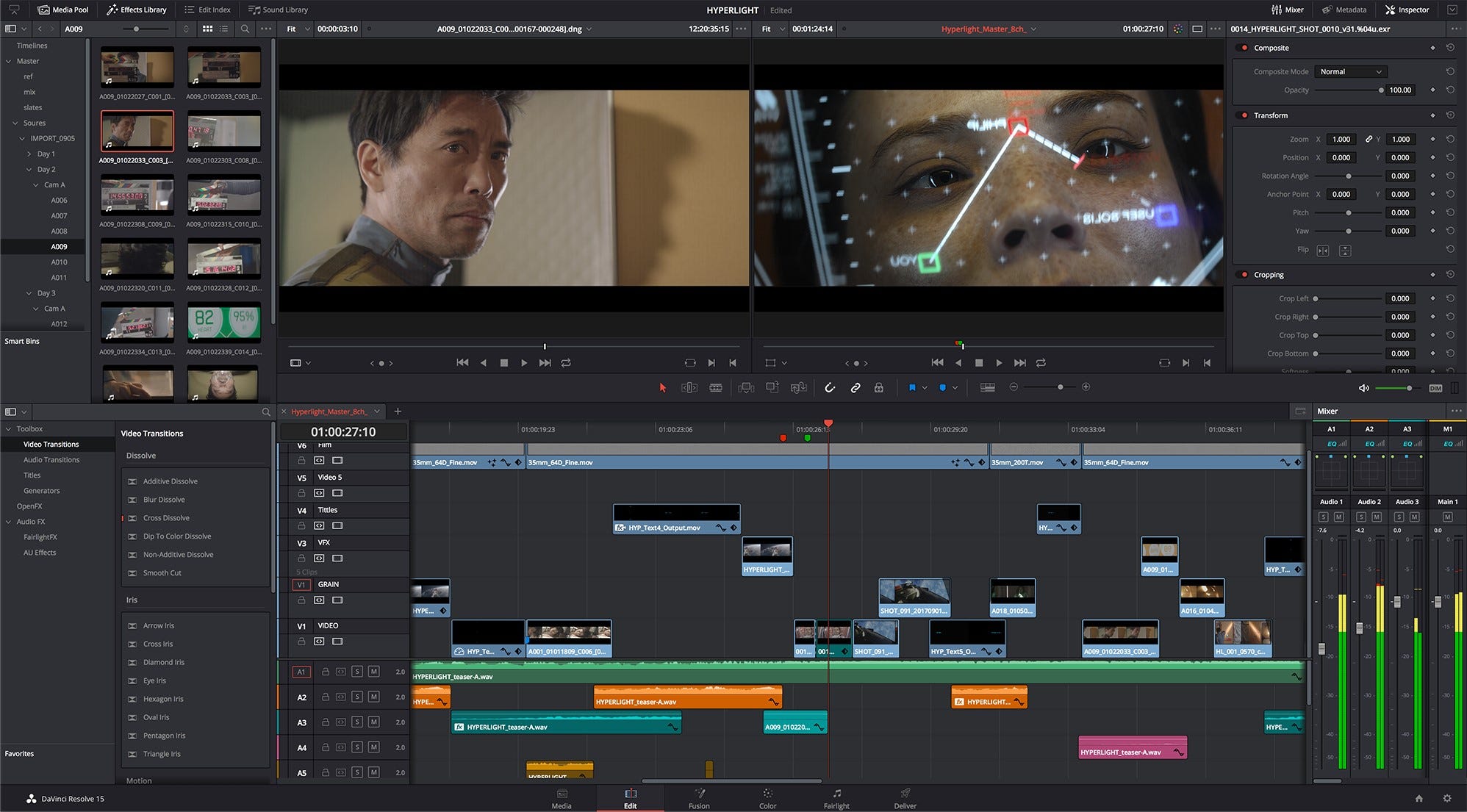Select the Smooth Cut transition
The height and width of the screenshot is (812, 1467).
click(x=162, y=572)
